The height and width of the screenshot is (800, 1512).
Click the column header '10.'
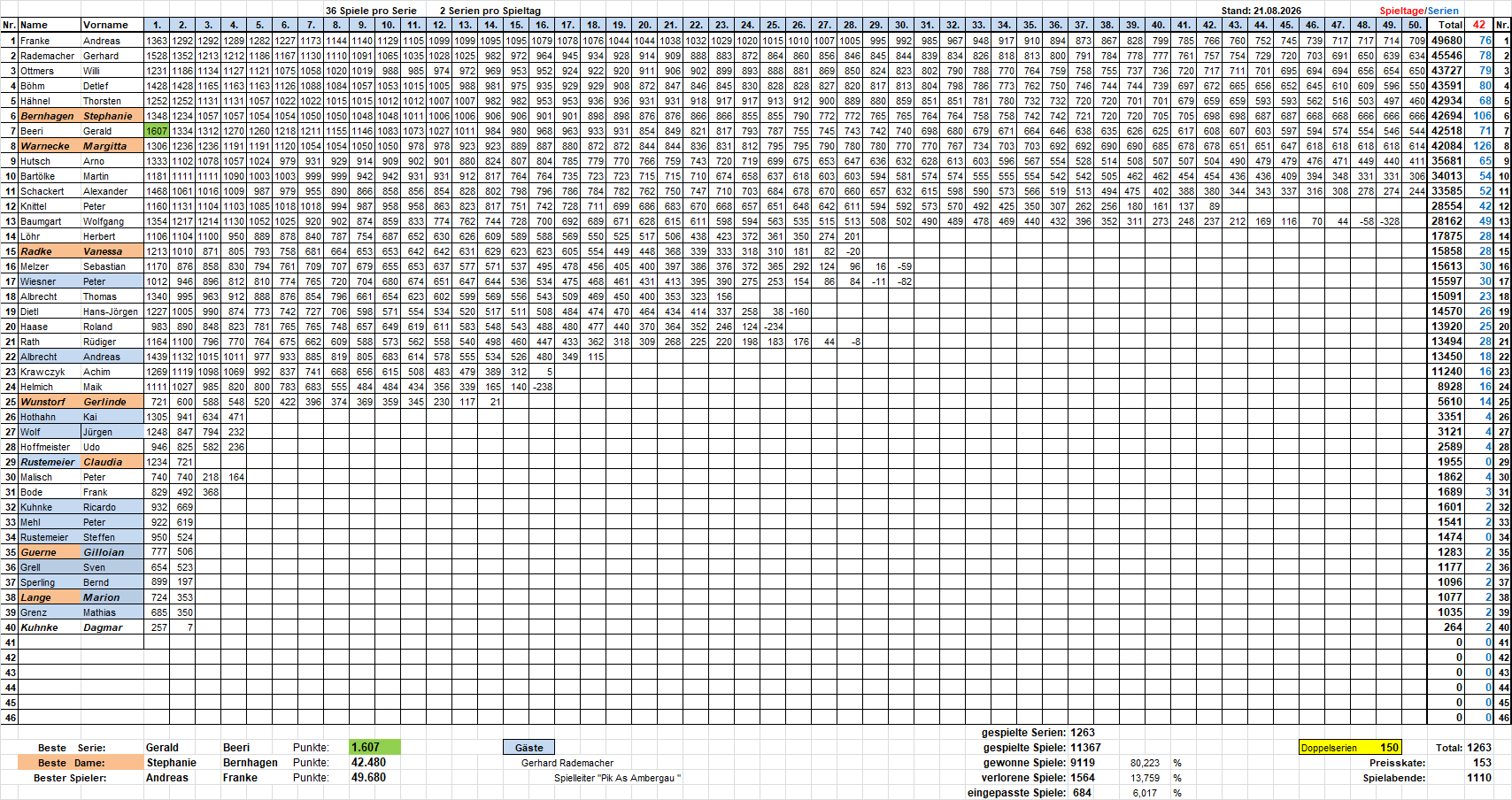click(x=388, y=25)
